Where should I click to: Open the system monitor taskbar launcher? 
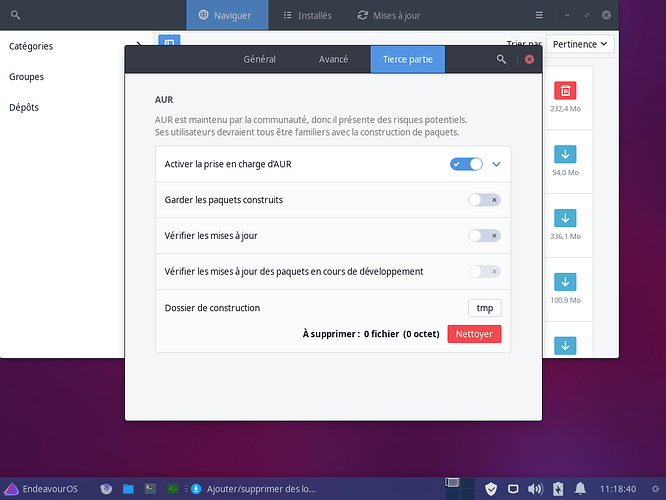[172, 489]
